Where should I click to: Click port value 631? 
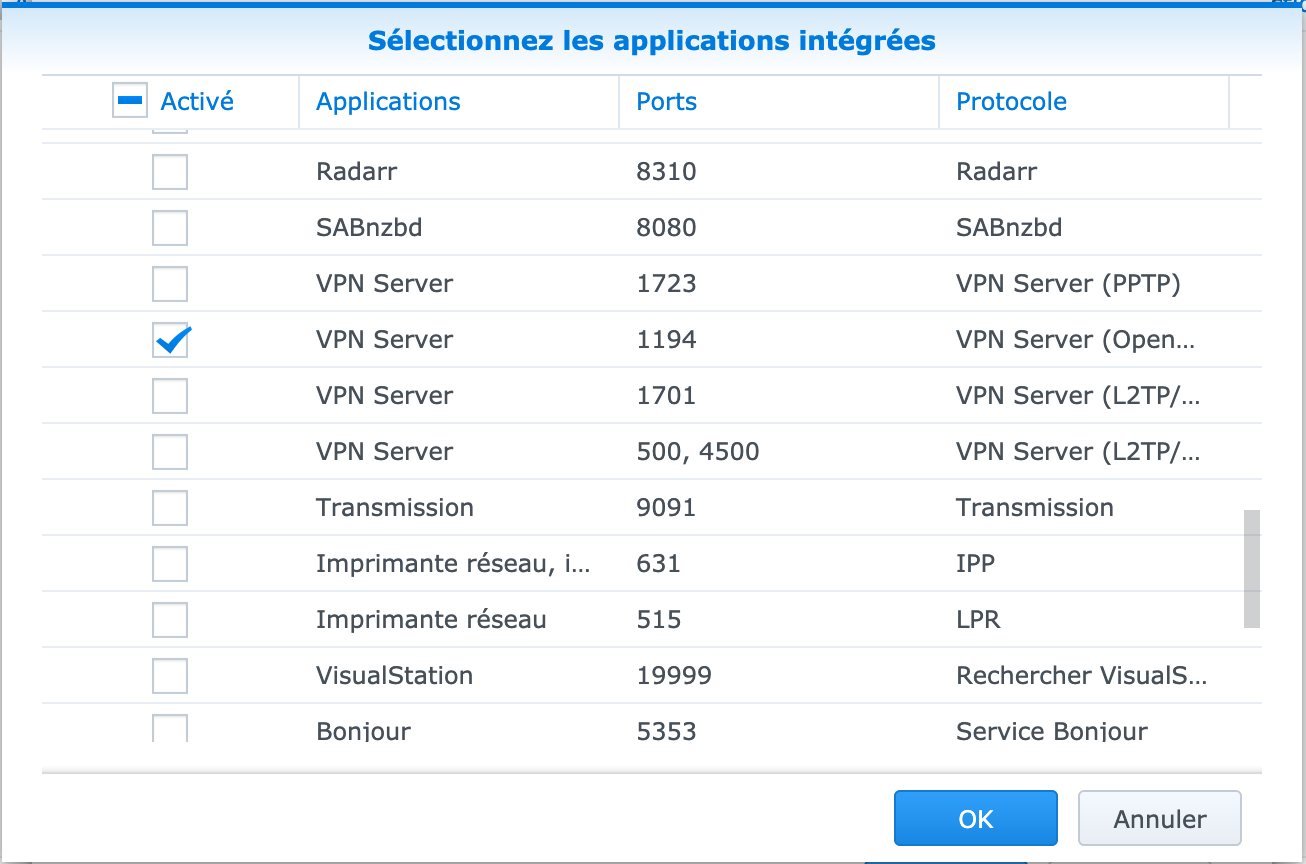pyautogui.click(x=658, y=564)
